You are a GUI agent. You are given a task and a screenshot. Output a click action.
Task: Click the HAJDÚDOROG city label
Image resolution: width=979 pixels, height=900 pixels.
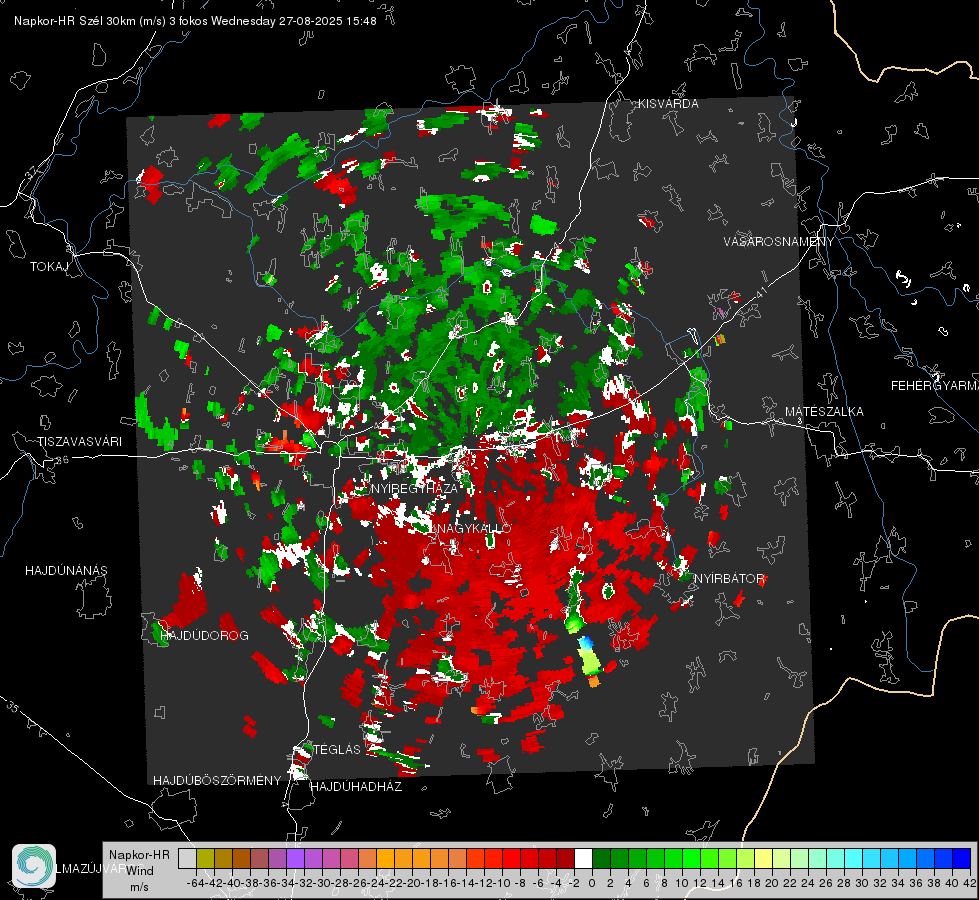tap(204, 636)
